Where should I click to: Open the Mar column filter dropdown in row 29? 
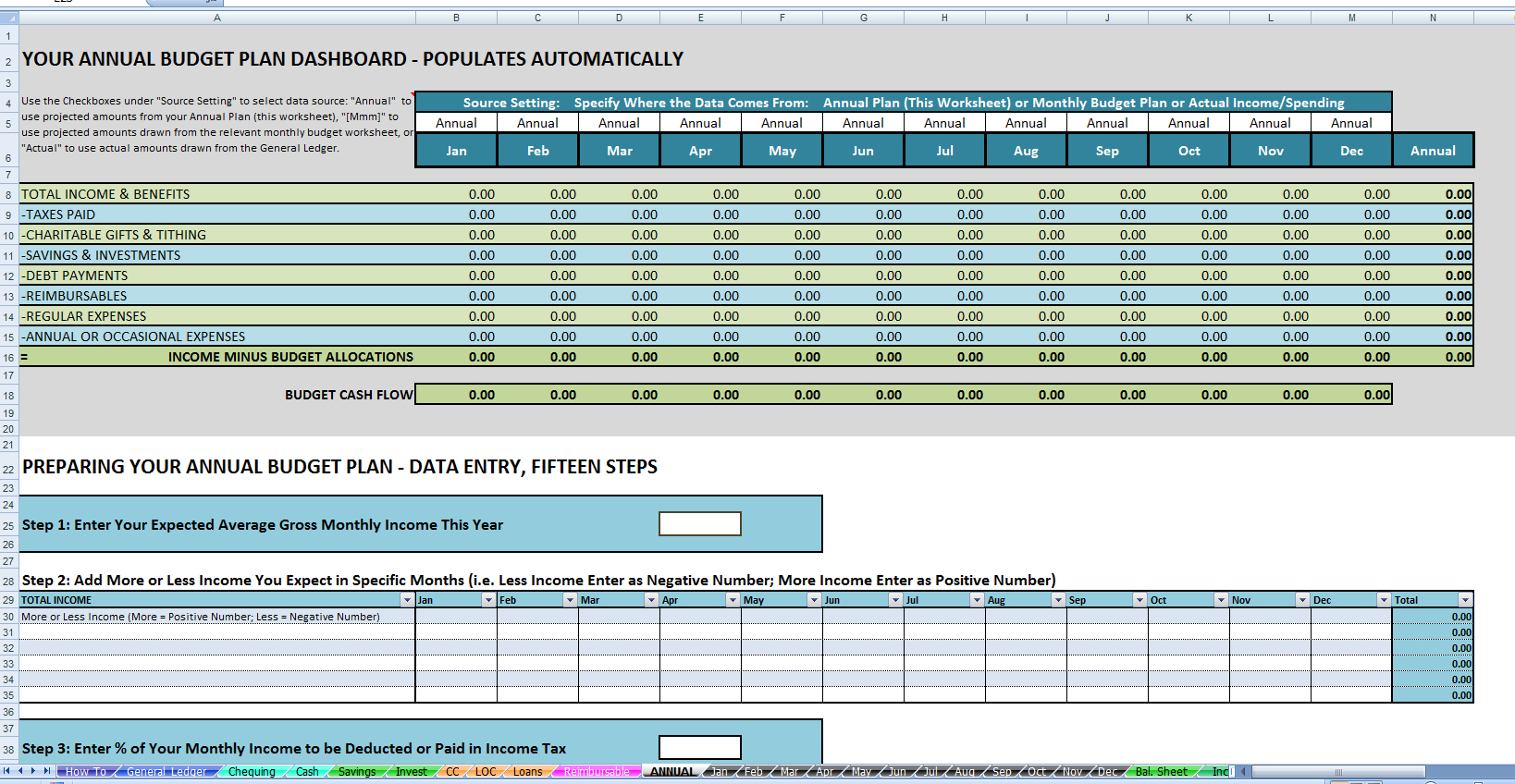pyautogui.click(x=651, y=600)
